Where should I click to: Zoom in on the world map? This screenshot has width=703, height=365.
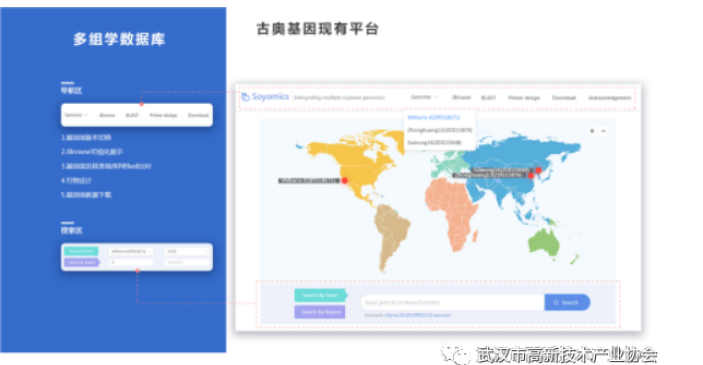pos(592,131)
